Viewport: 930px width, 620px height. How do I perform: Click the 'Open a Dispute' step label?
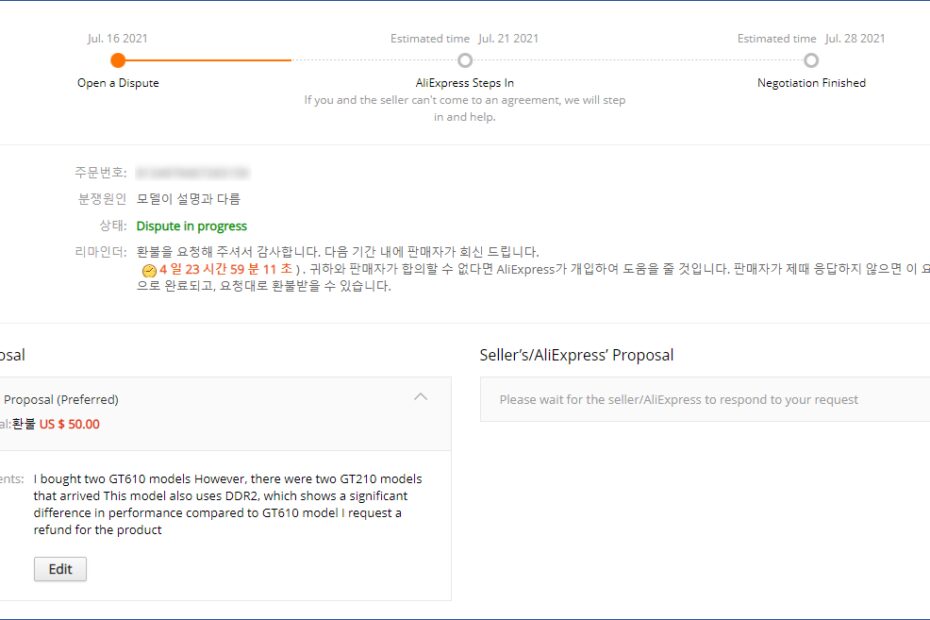click(x=118, y=83)
